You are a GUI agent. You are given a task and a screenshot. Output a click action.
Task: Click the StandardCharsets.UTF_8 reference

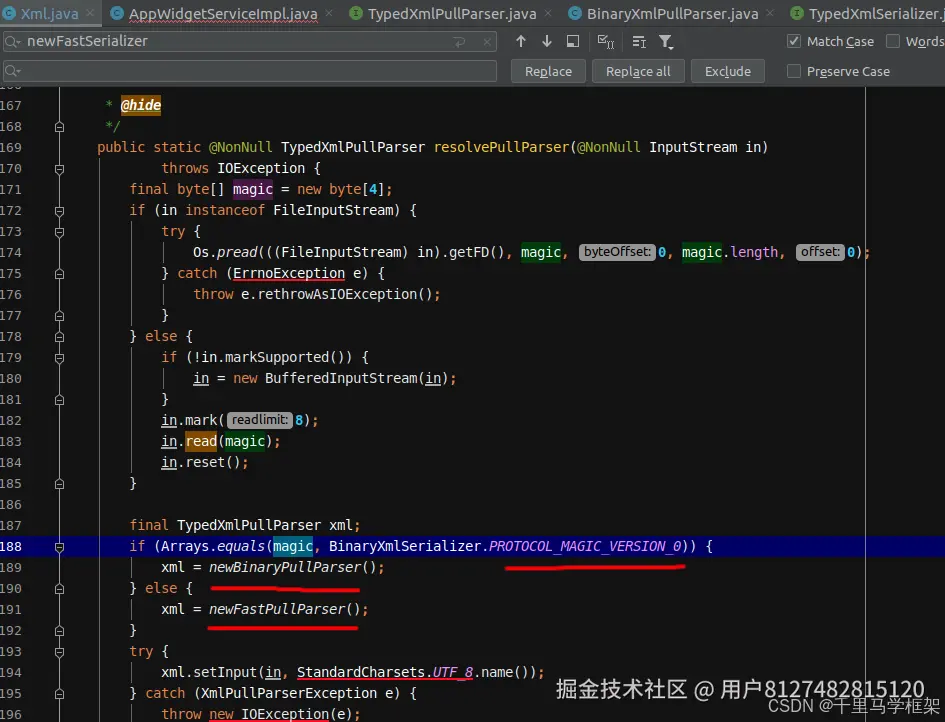tap(385, 672)
